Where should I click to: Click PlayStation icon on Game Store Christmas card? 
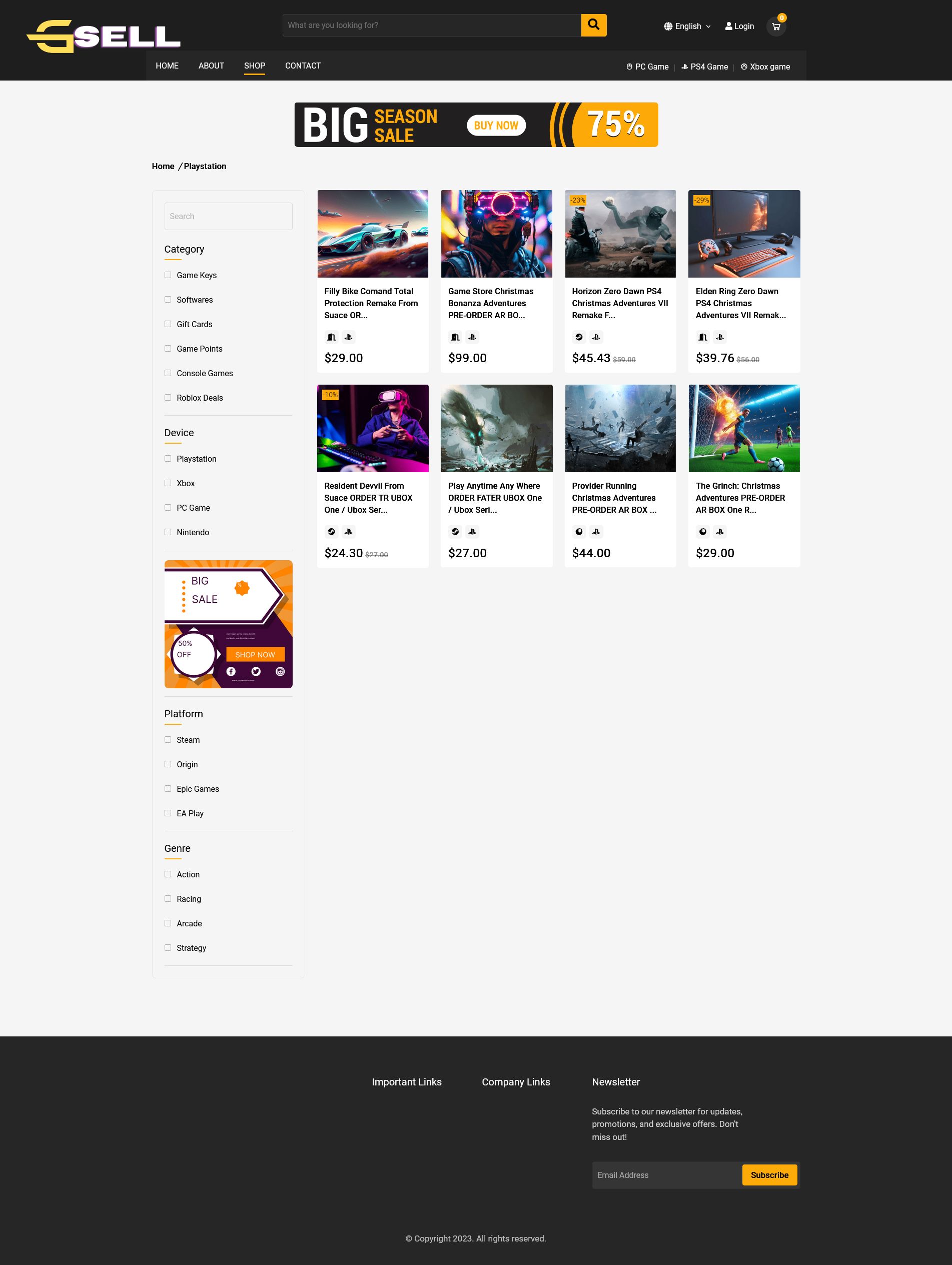point(472,338)
